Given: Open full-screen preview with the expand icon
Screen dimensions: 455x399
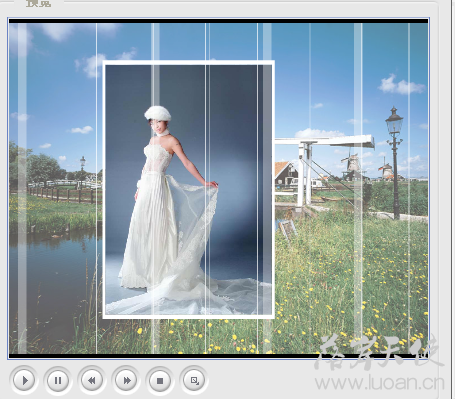Looking at the screenshot, I should click(194, 380).
